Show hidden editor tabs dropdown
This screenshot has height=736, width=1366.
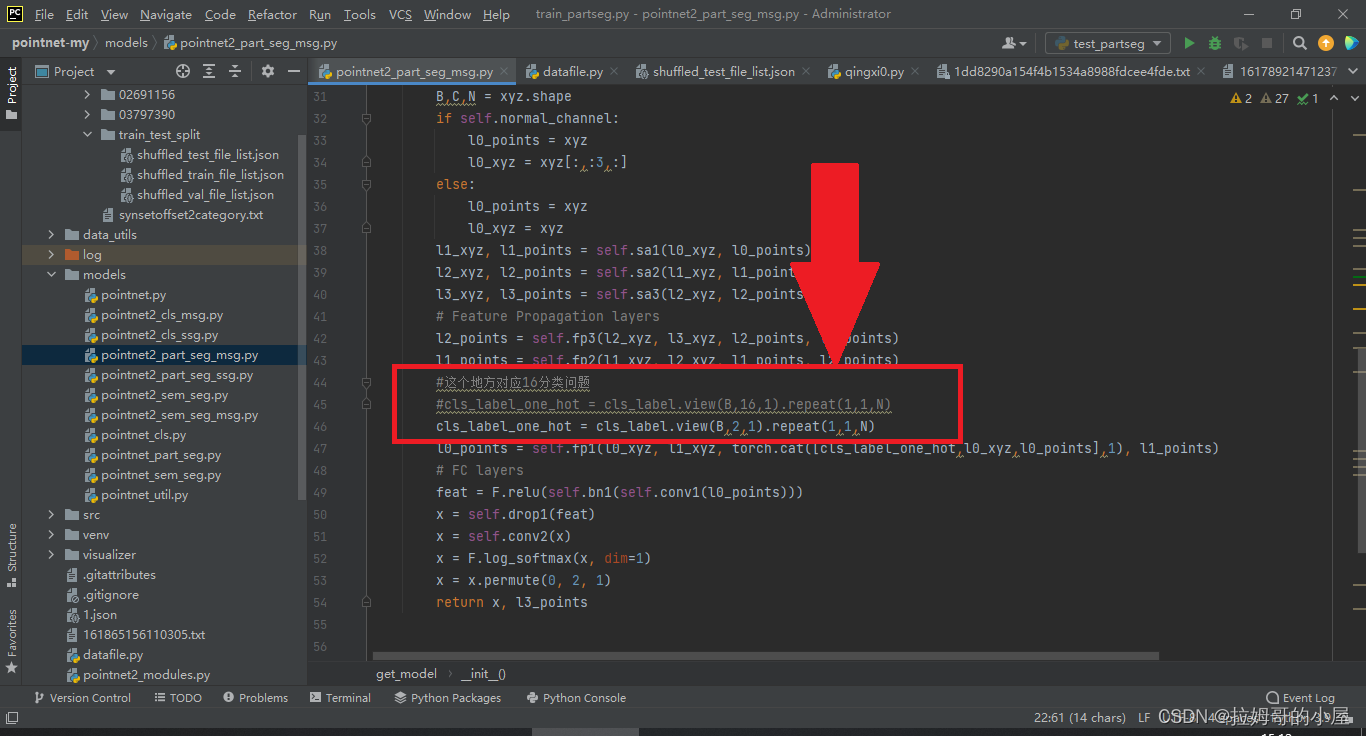pyautogui.click(x=1351, y=72)
